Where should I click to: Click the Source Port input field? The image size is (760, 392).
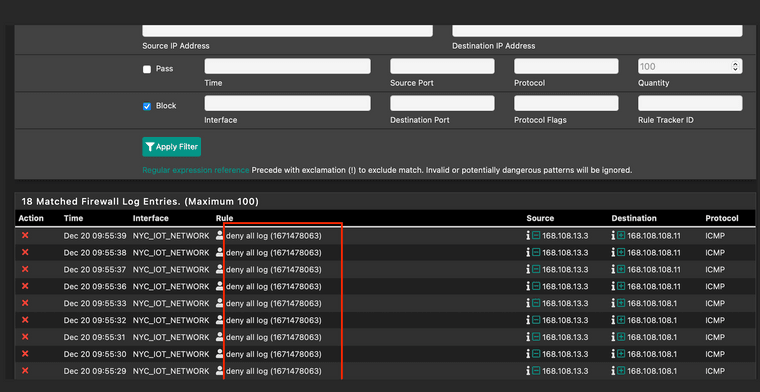point(443,66)
